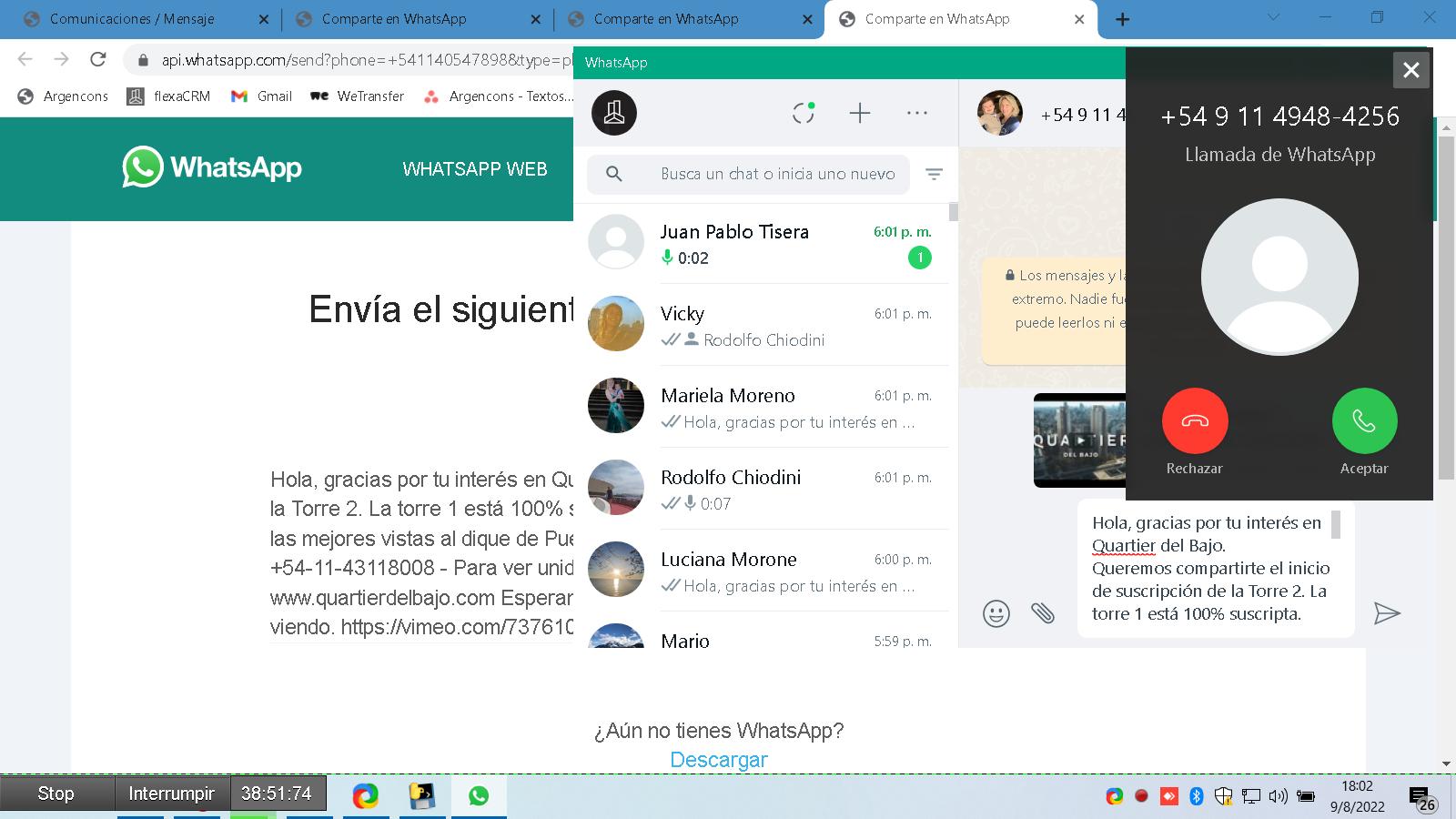Click the battery tray icon
Screen dimensions: 1456x819
click(1306, 796)
